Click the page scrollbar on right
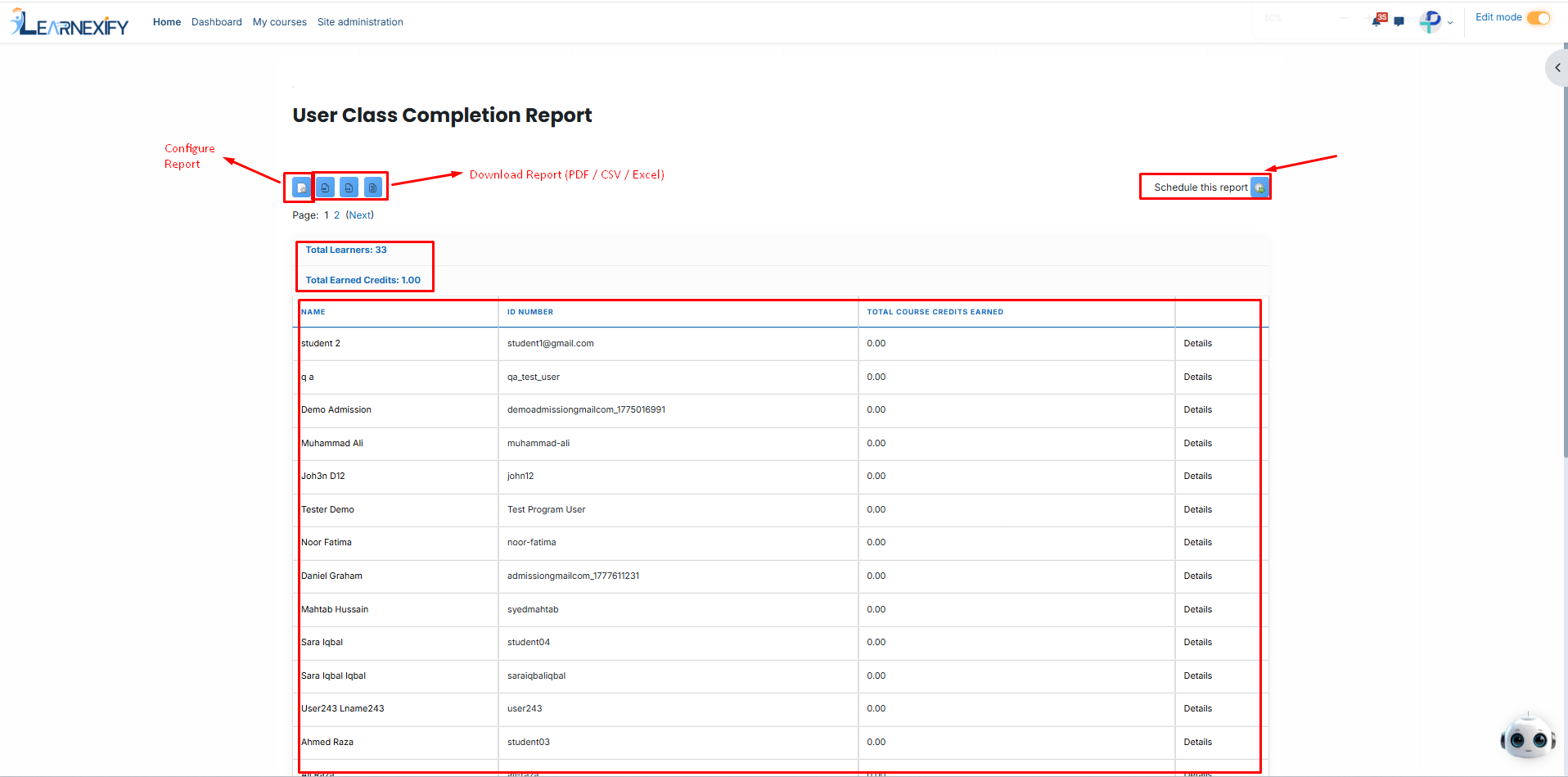Image resolution: width=1568 pixels, height=777 pixels. pyautogui.click(x=1565, y=250)
